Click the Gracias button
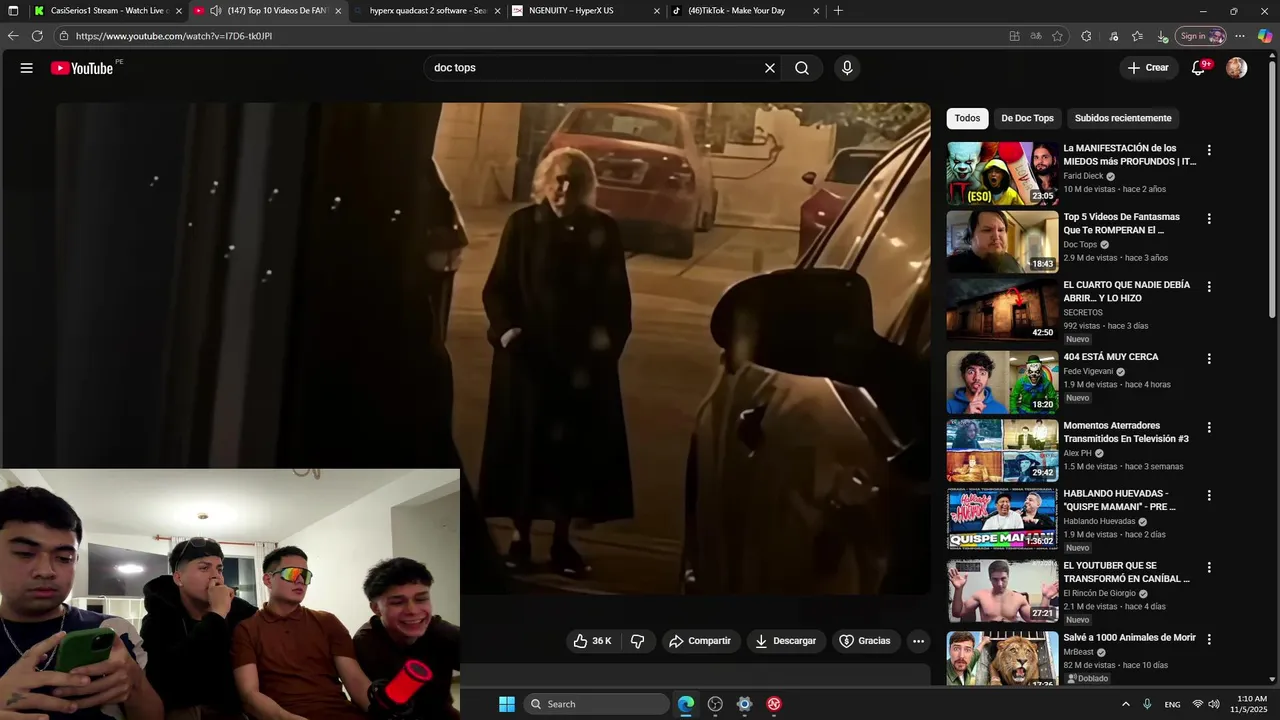The image size is (1280, 720). click(865, 641)
